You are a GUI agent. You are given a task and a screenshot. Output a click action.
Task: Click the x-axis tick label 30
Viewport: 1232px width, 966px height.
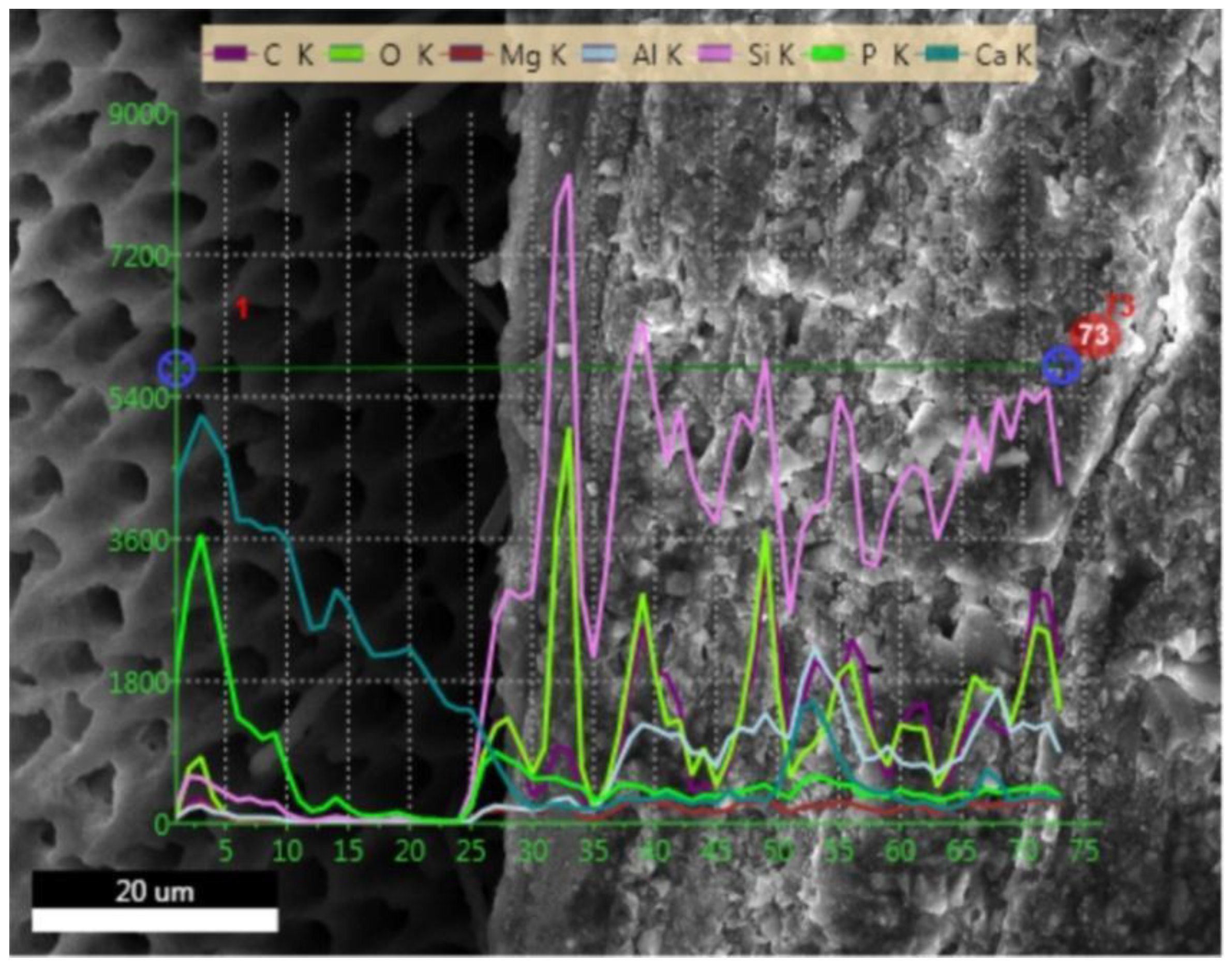pyautogui.click(x=533, y=850)
